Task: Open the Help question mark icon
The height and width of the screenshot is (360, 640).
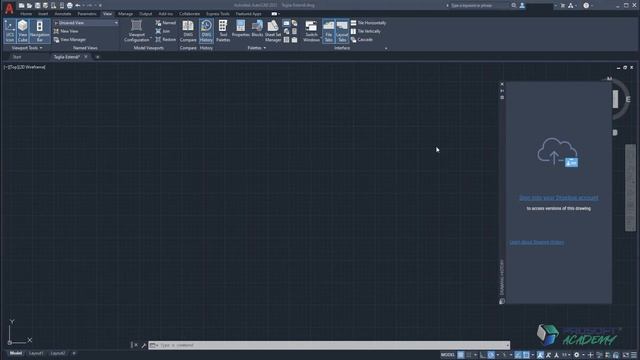Action: pos(586,5)
